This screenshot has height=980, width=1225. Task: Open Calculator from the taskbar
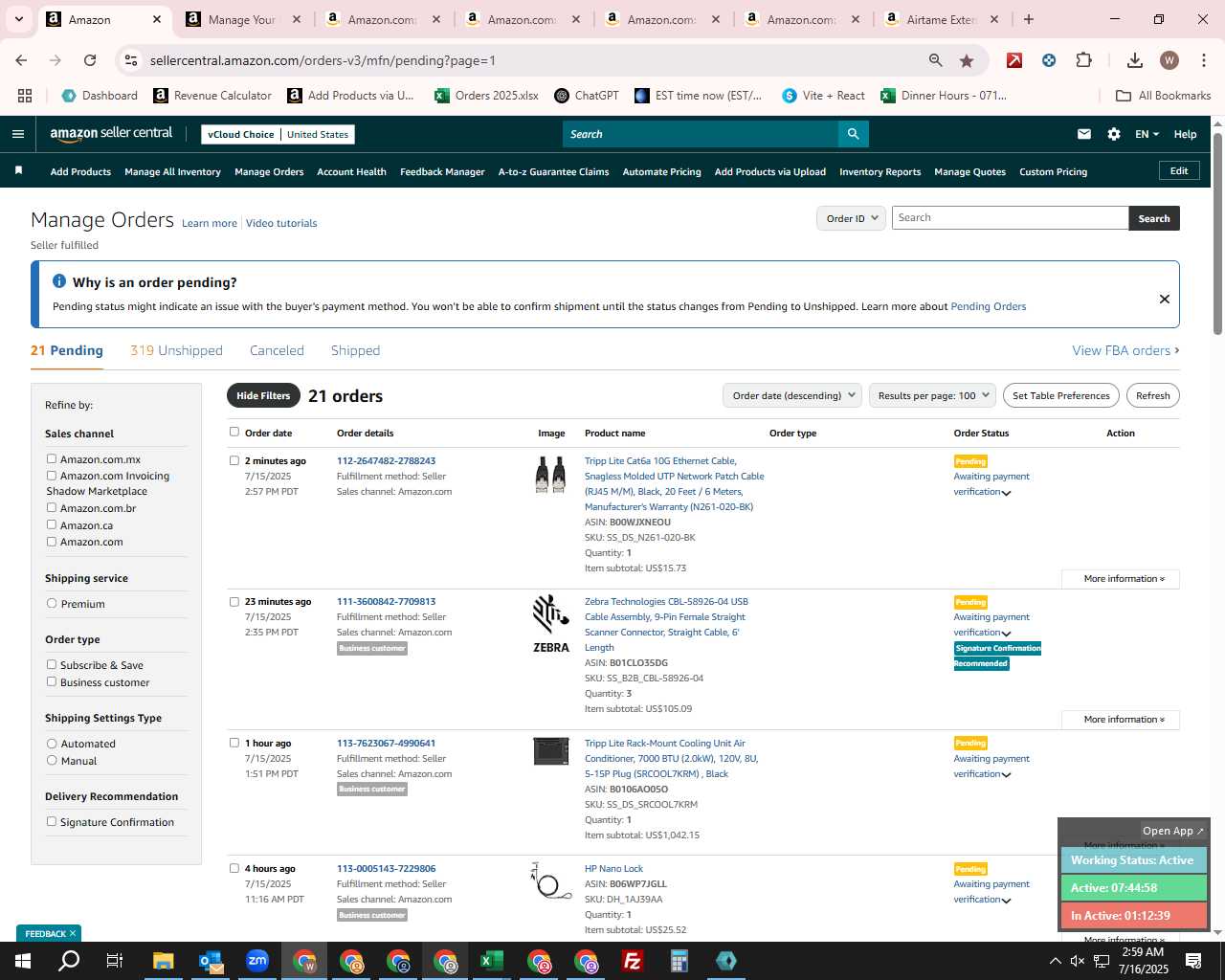point(679,961)
